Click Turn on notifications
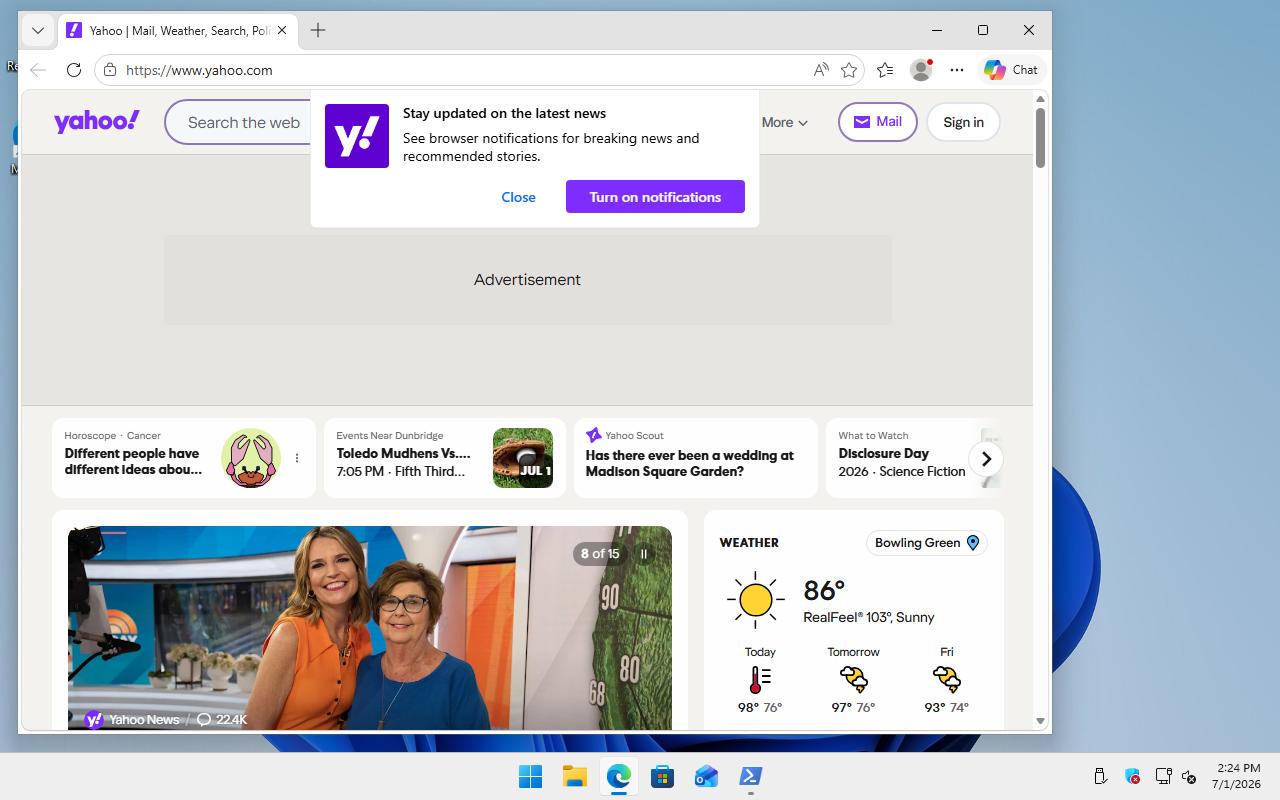 click(655, 197)
